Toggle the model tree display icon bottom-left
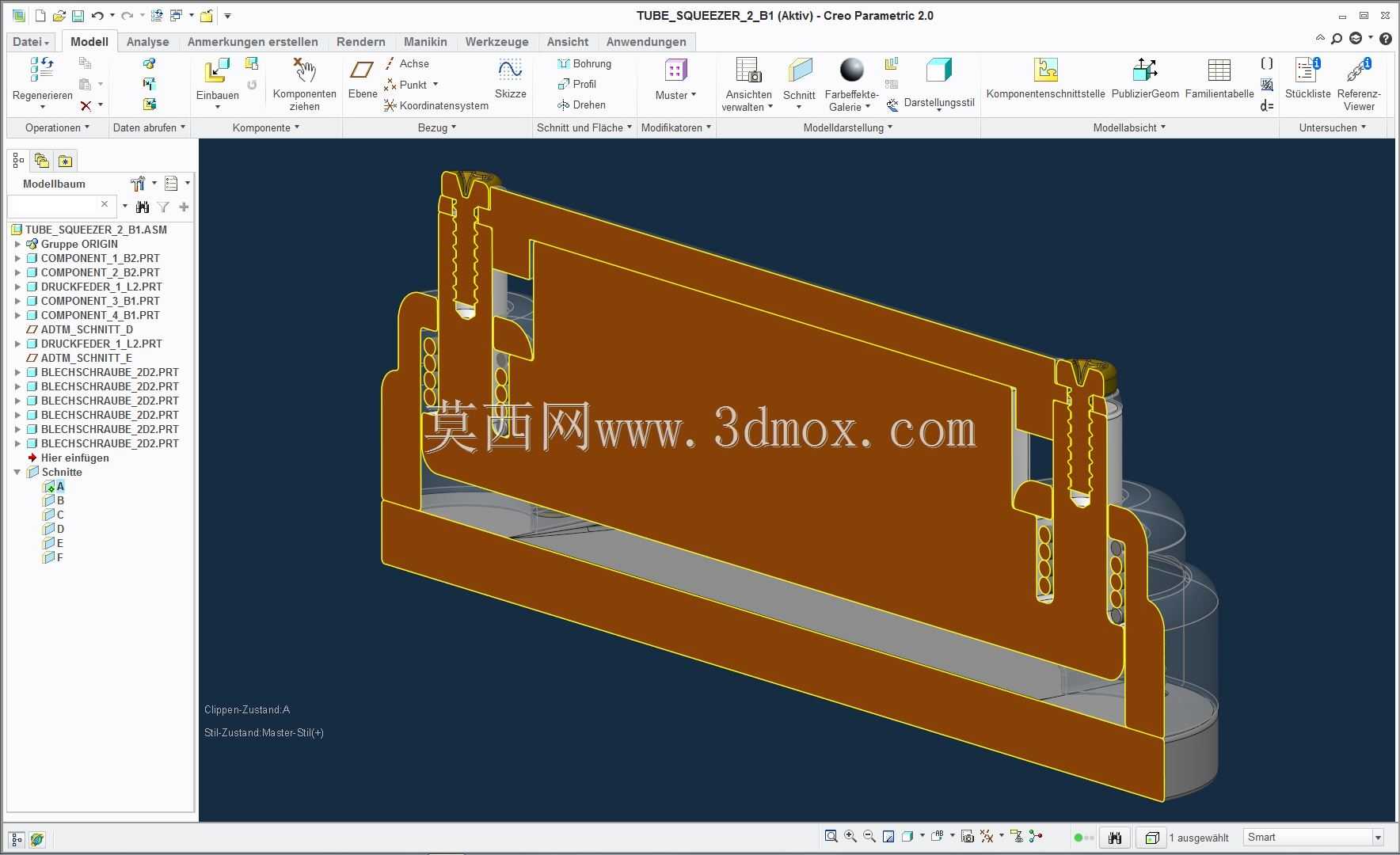This screenshot has width=1400, height=855. pos(17,839)
